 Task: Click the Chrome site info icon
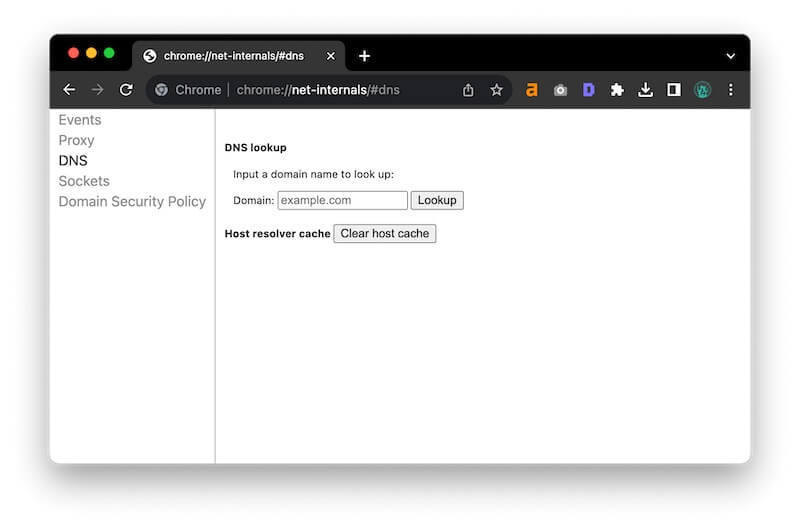[x=162, y=90]
